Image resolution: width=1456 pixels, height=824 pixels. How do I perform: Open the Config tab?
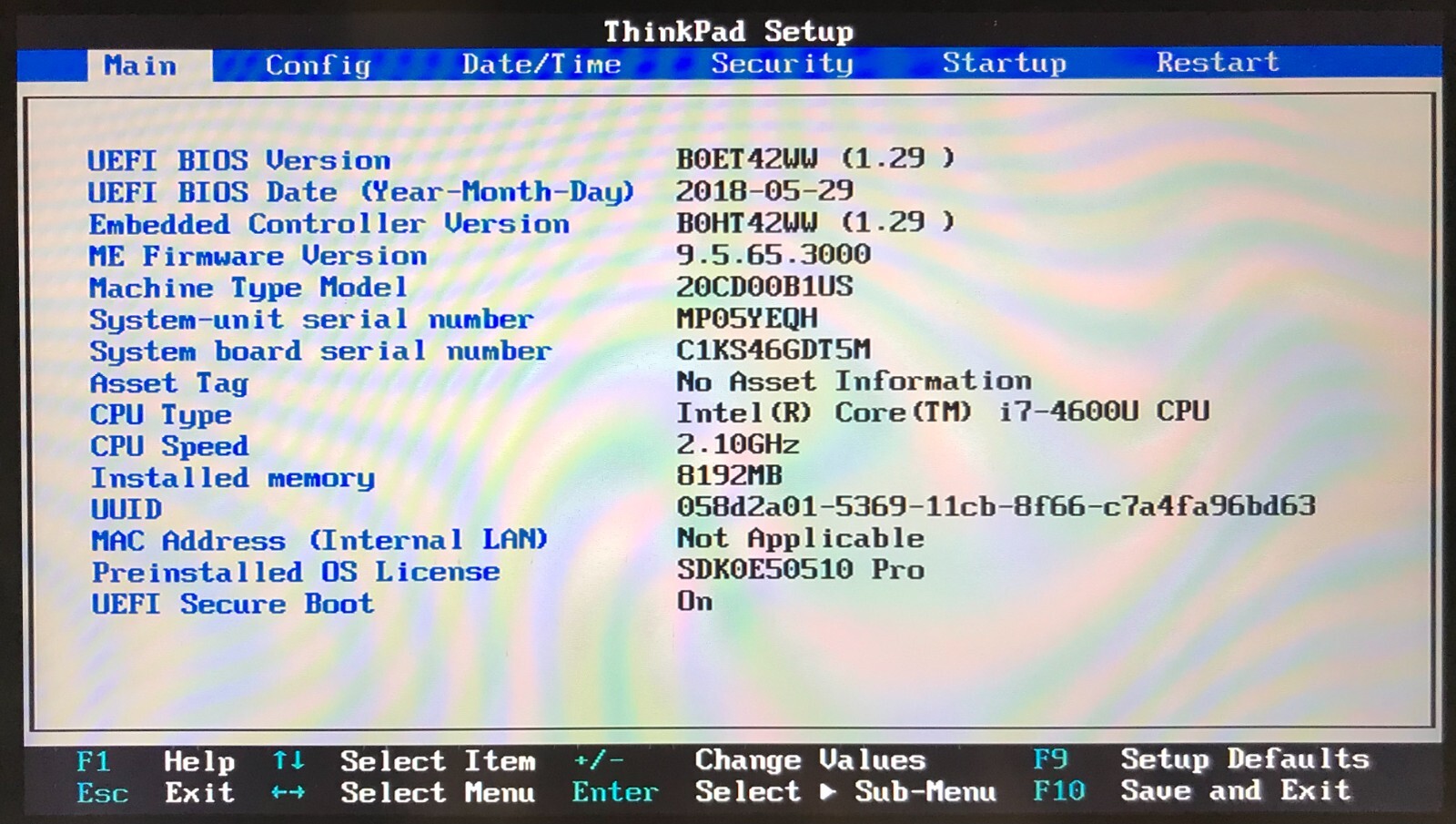[318, 66]
